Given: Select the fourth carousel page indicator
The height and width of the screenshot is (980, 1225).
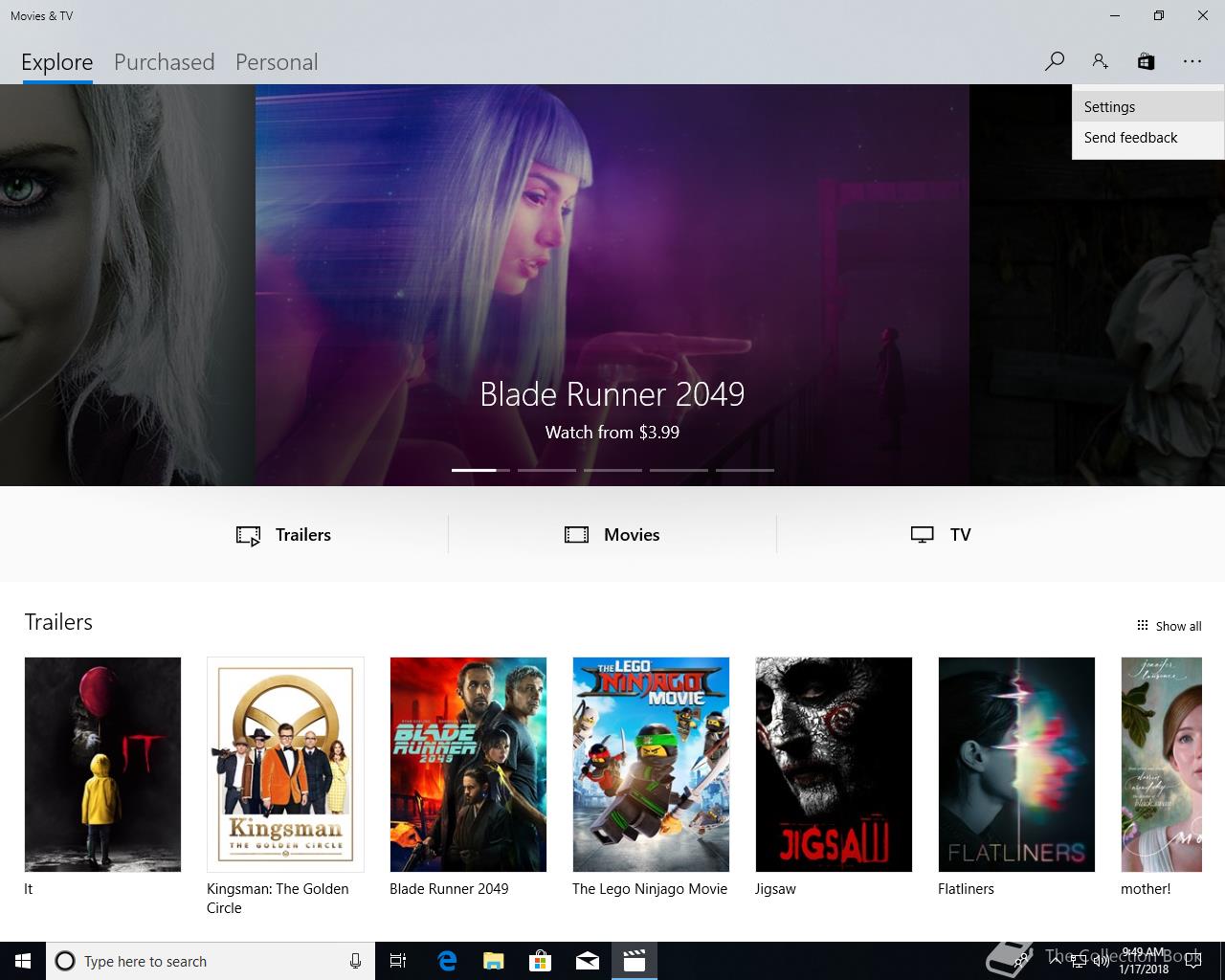Looking at the screenshot, I should pyautogui.click(x=679, y=470).
